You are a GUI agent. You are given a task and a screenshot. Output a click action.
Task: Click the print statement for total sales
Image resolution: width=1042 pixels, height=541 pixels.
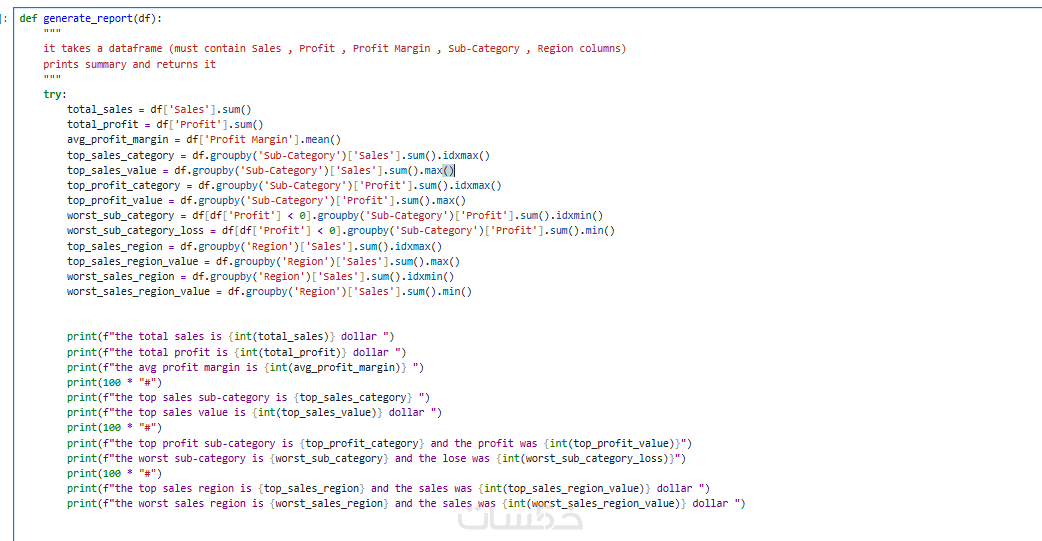click(231, 337)
